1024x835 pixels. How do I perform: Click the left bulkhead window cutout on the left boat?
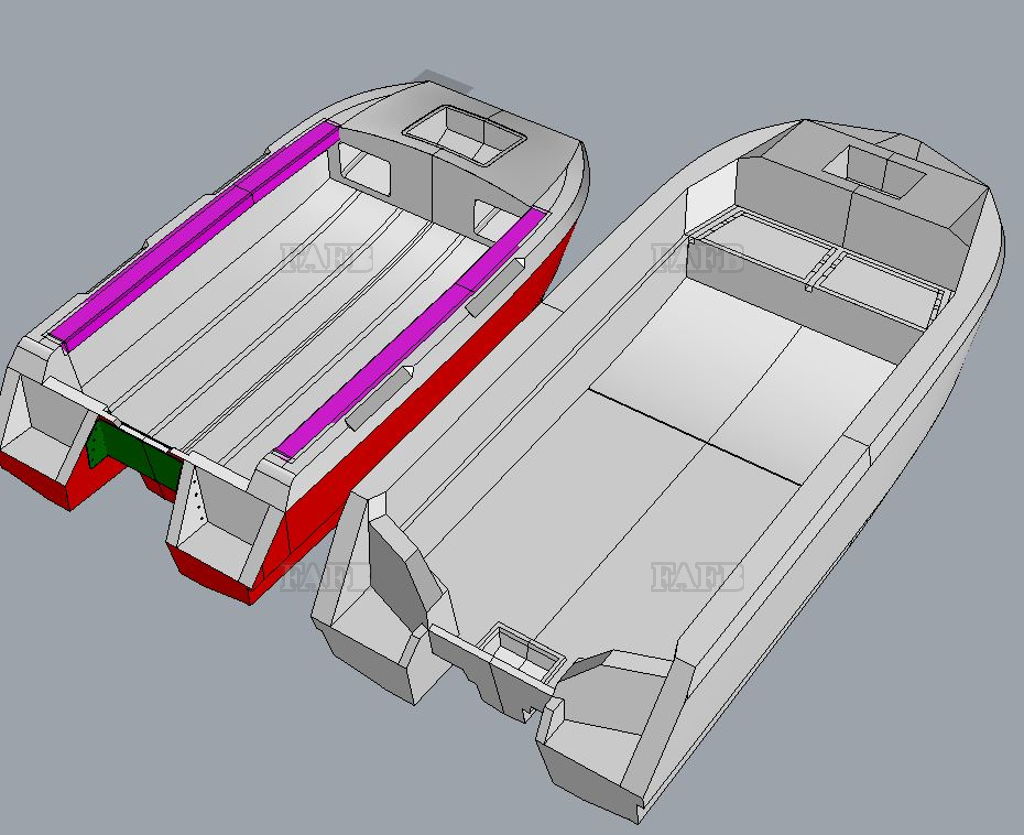[365, 168]
